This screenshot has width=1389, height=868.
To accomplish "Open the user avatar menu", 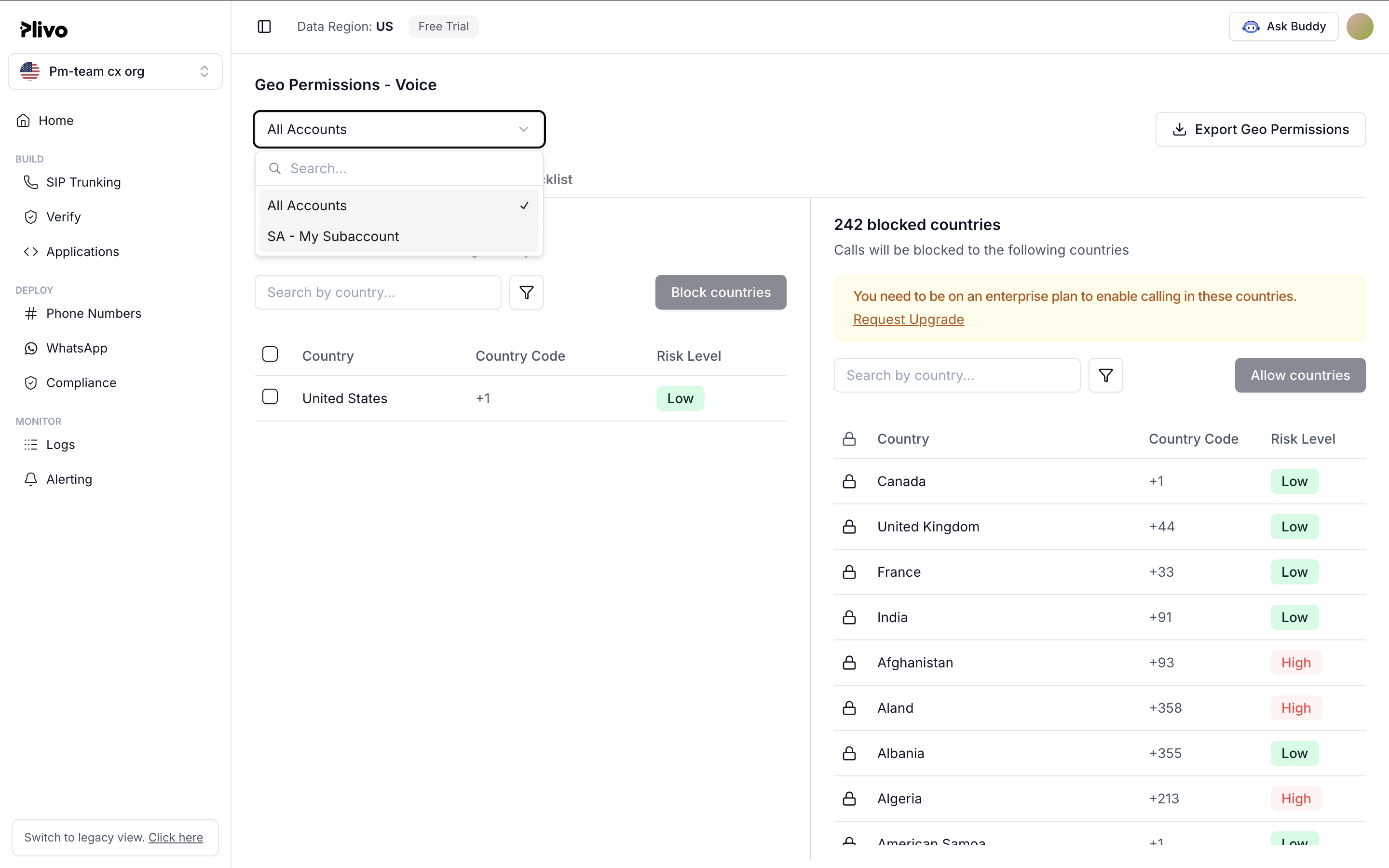I will point(1359,27).
